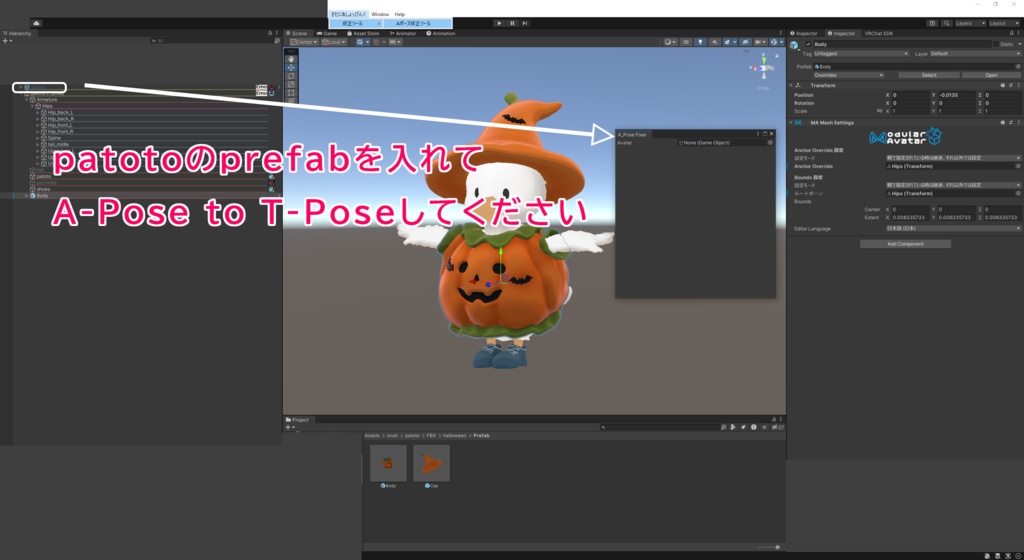Open the Layout dropdown in top toolbar
Viewport: 1024px width, 560px height.
click(1004, 23)
